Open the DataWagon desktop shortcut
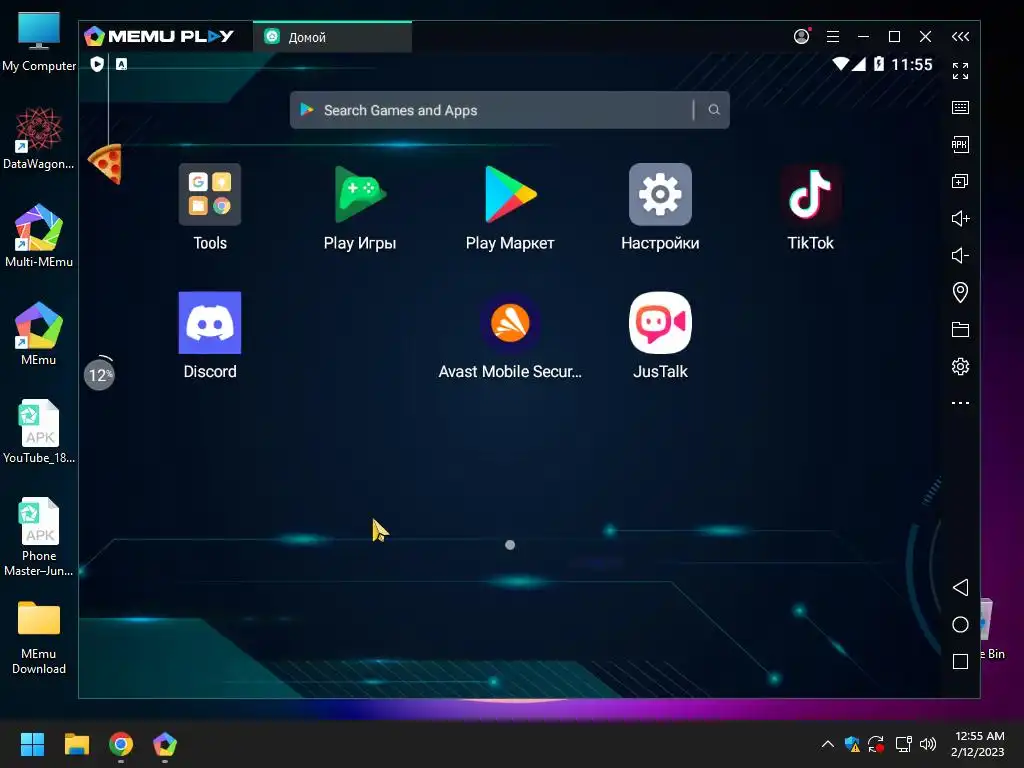1024x768 pixels. [39, 138]
